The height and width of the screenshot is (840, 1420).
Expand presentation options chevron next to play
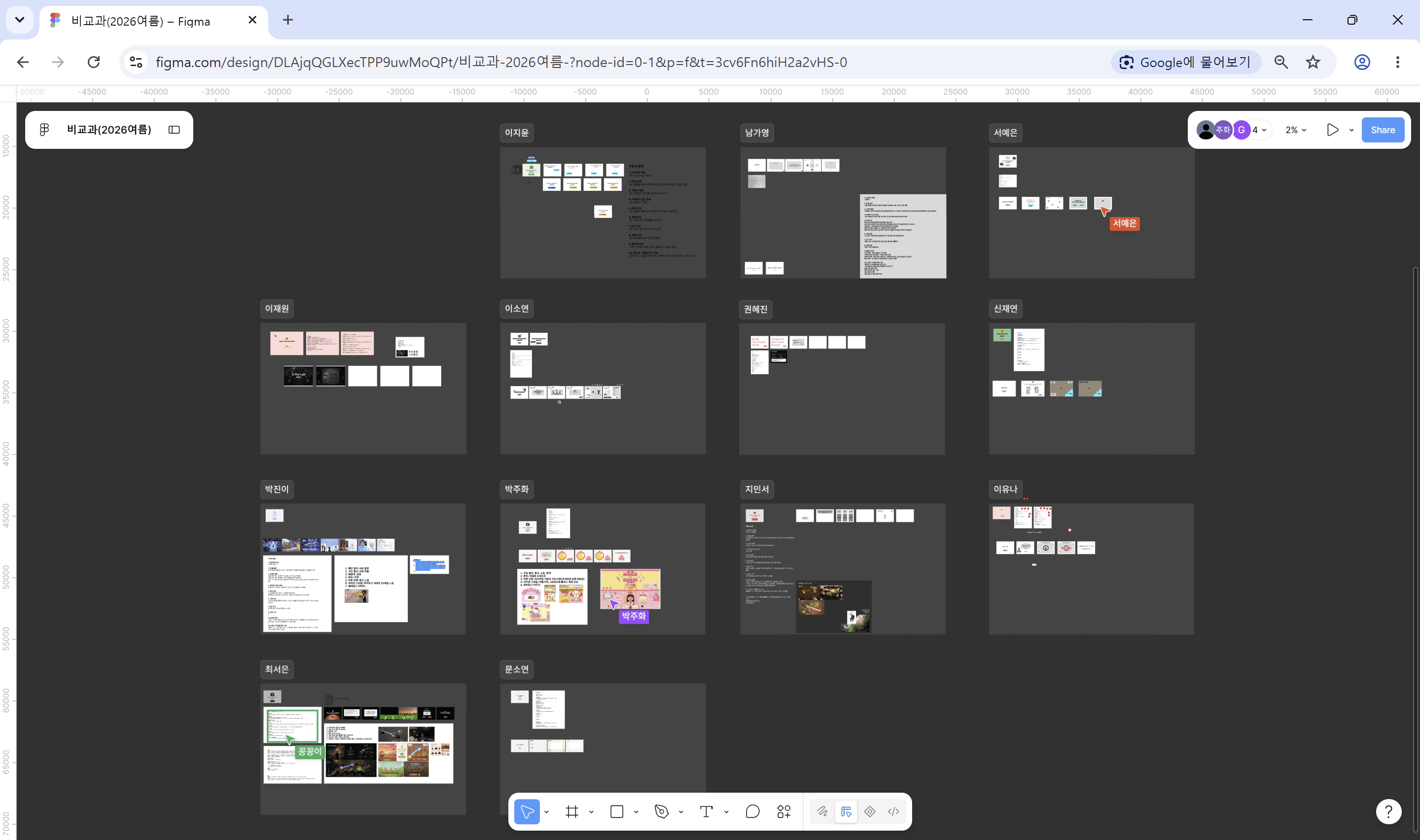1351,130
